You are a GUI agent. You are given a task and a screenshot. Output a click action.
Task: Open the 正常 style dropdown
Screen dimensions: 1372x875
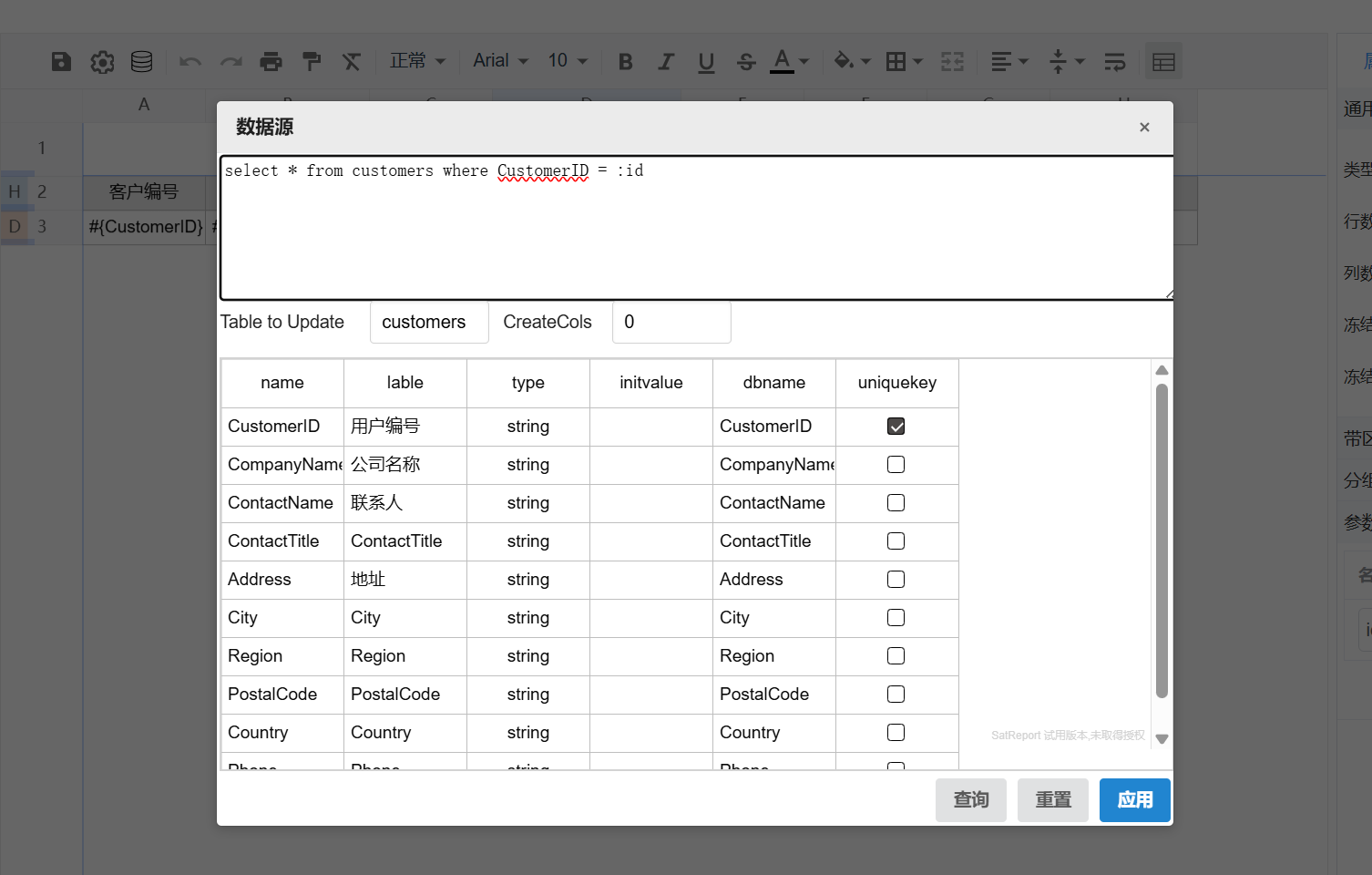pos(417,61)
